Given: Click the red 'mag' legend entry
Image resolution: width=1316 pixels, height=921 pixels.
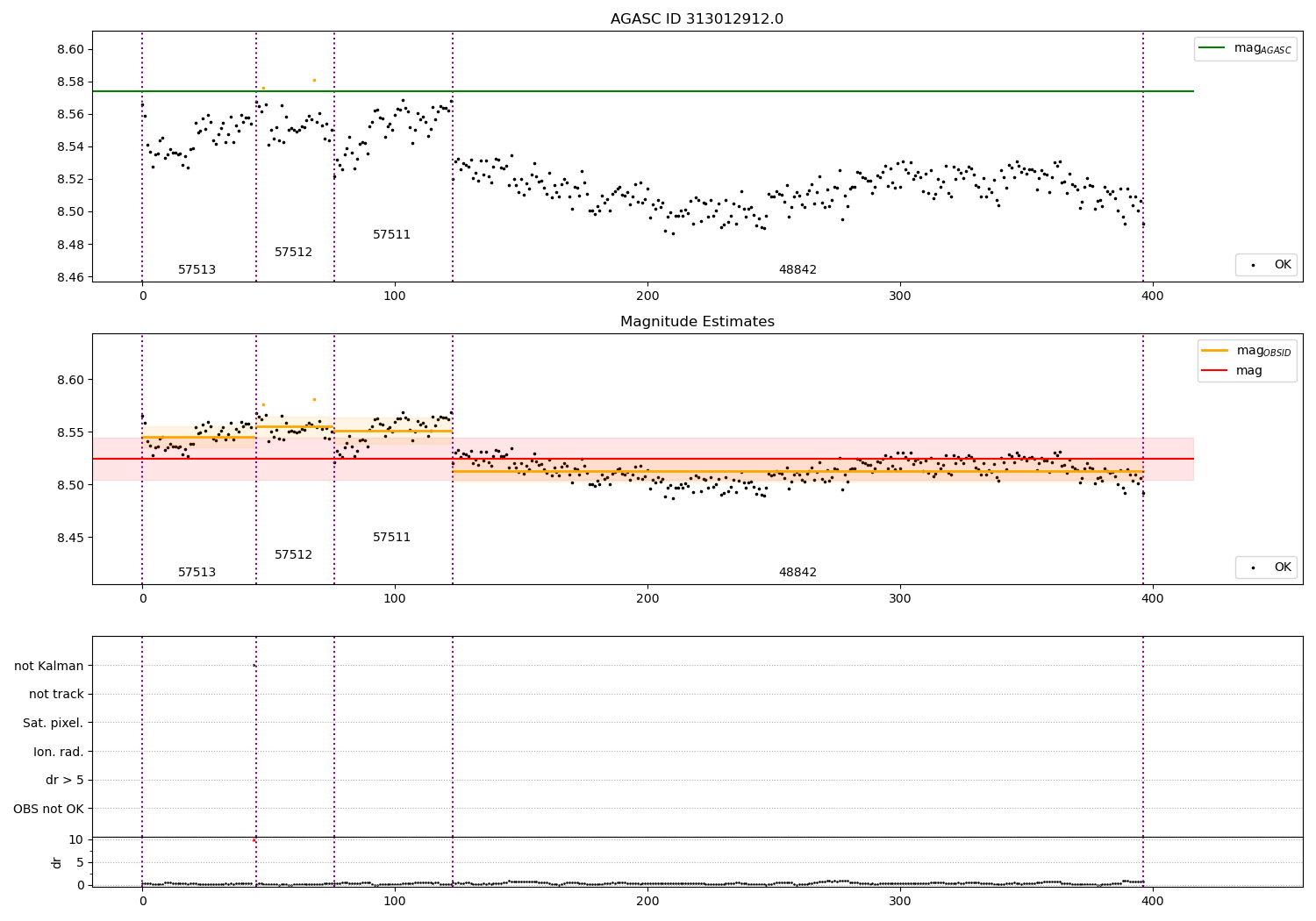Looking at the screenshot, I should point(1232,371).
